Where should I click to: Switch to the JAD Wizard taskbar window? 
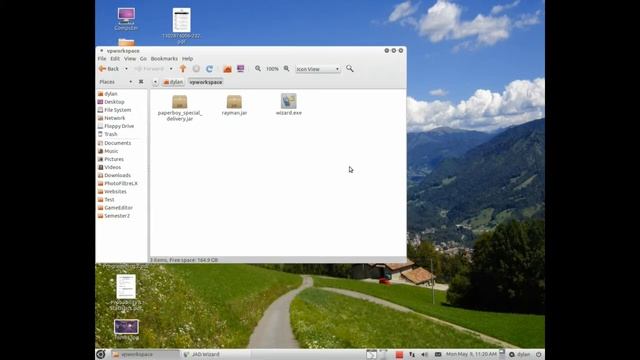215,354
